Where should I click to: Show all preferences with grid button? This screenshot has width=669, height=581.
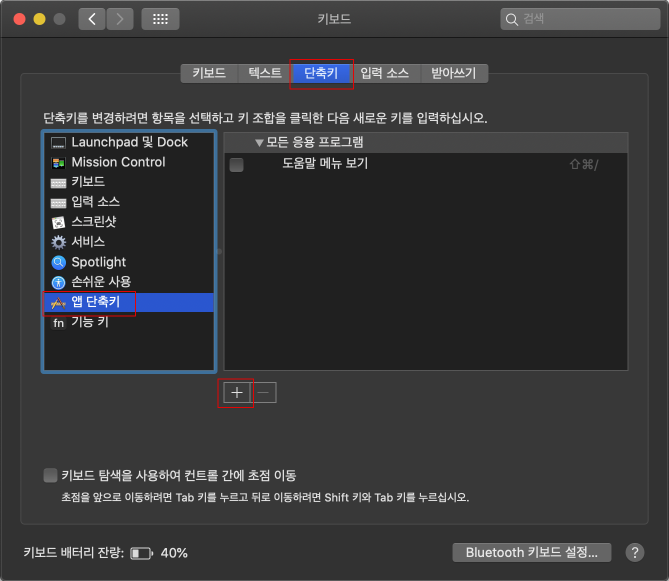coord(160,19)
